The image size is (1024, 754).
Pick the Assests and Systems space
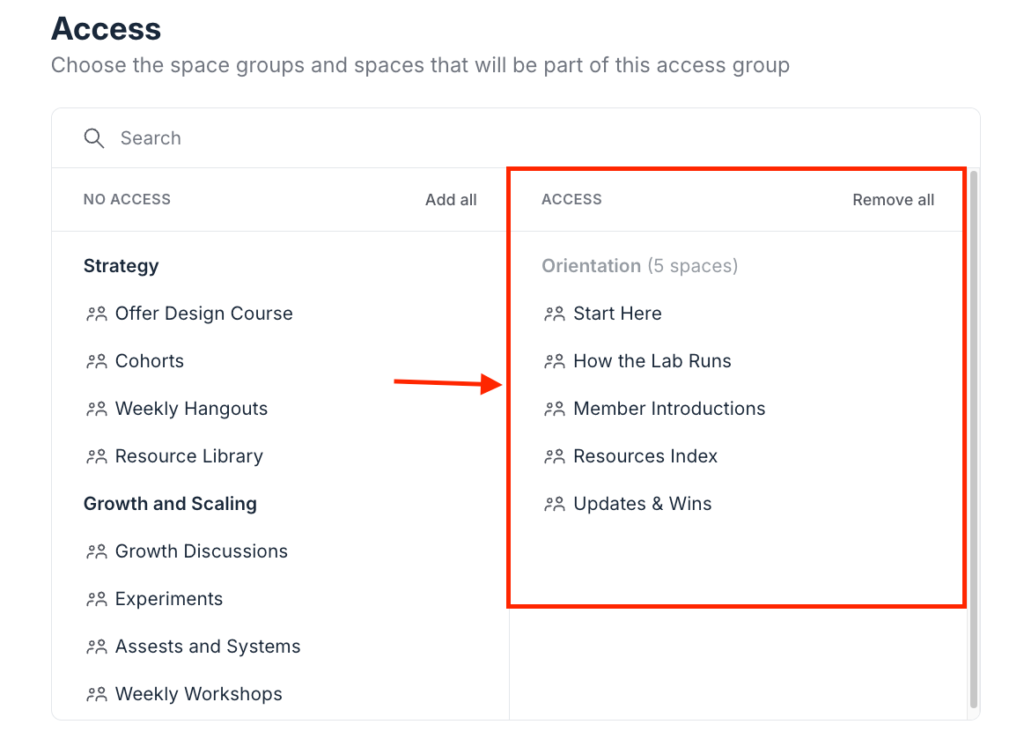tap(207, 647)
